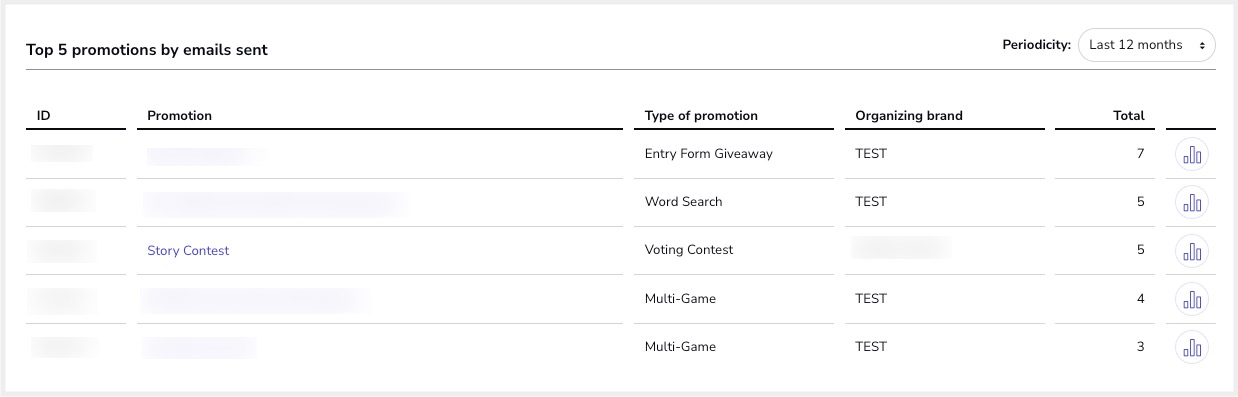Viewport: 1238px width, 397px height.
Task: Click the Total column header
Action: [1129, 116]
